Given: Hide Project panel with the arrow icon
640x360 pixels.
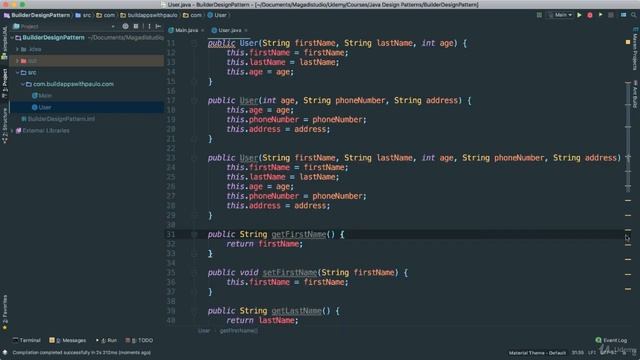Looking at the screenshot, I should 158,26.
